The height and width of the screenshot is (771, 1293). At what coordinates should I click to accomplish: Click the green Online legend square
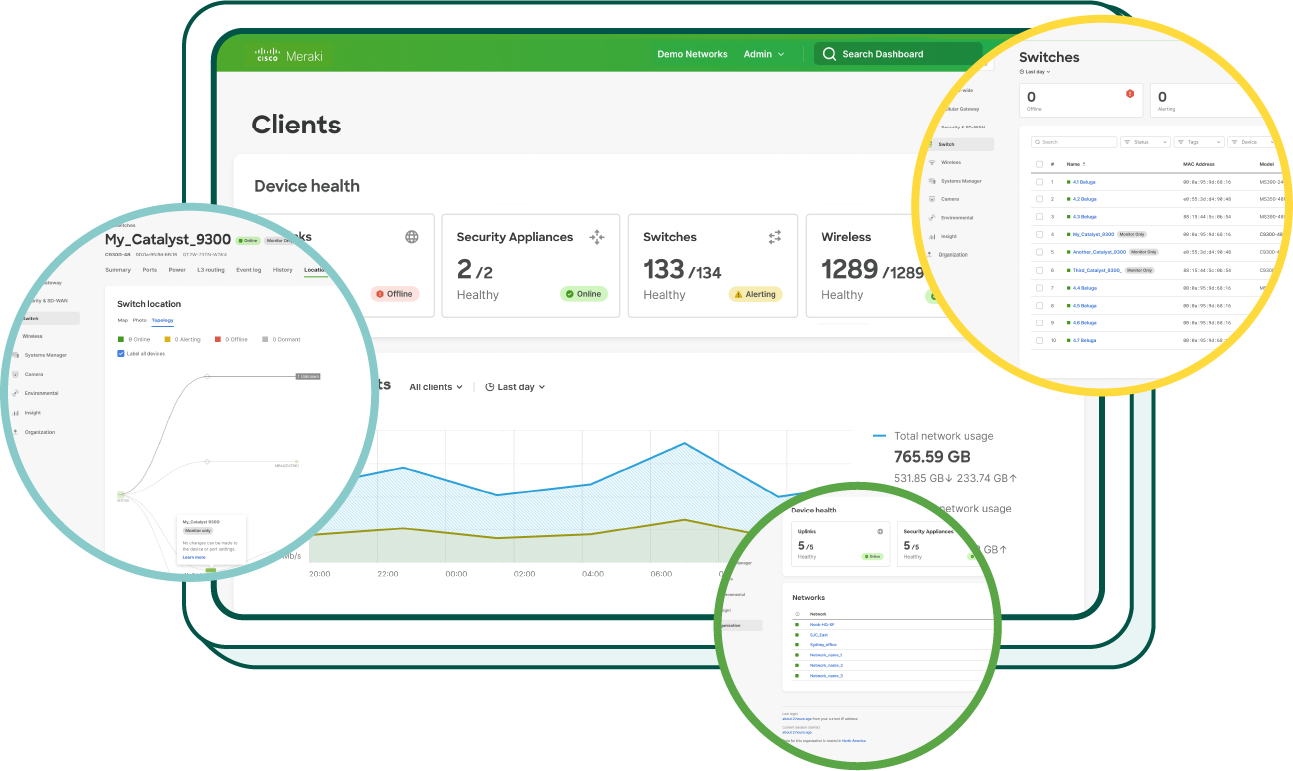[x=121, y=339]
